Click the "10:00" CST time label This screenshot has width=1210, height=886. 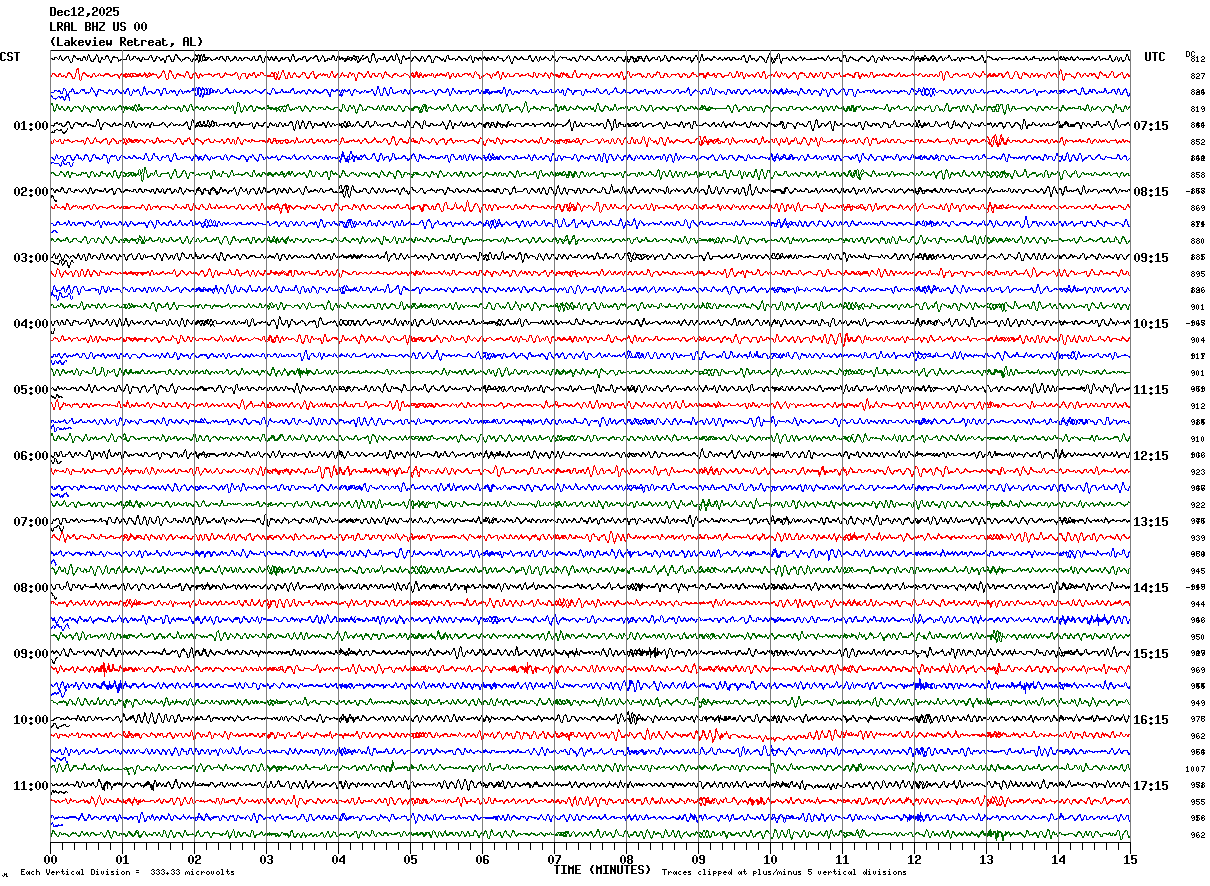click(x=31, y=720)
